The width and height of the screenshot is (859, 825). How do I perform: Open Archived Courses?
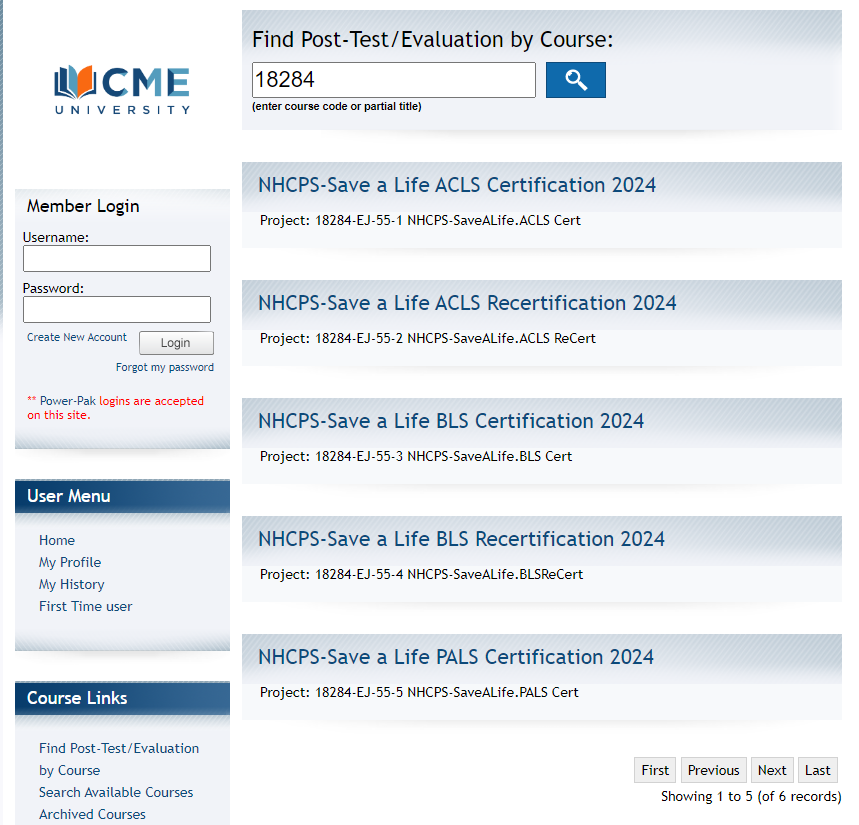(92, 814)
